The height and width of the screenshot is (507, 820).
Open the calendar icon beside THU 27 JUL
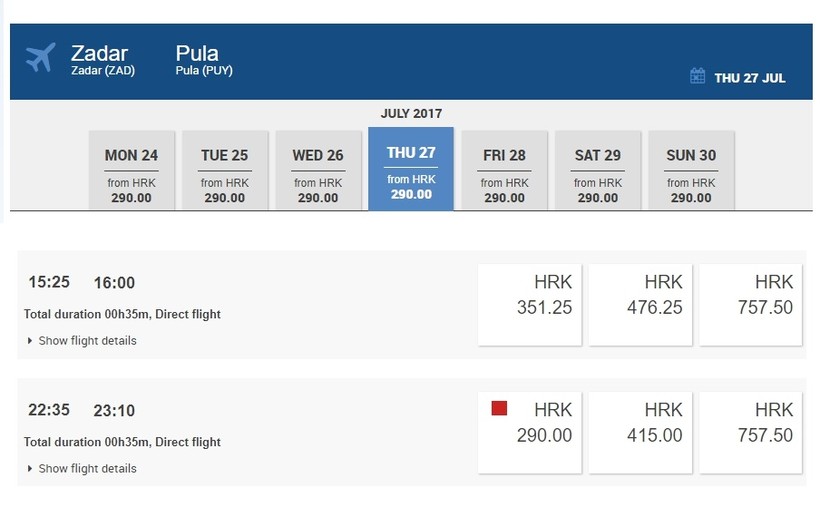click(x=698, y=76)
